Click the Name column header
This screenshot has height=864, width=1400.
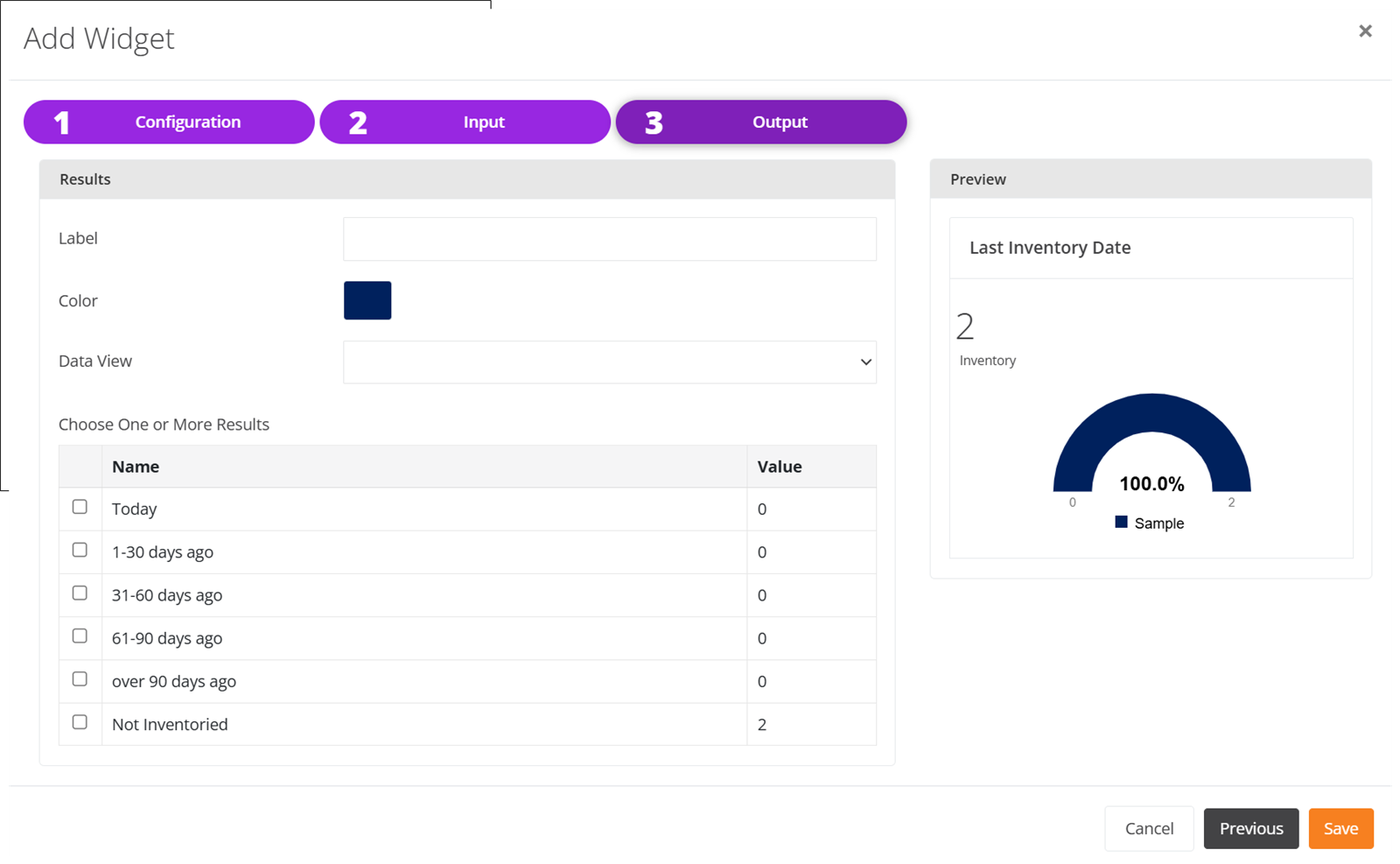424,466
